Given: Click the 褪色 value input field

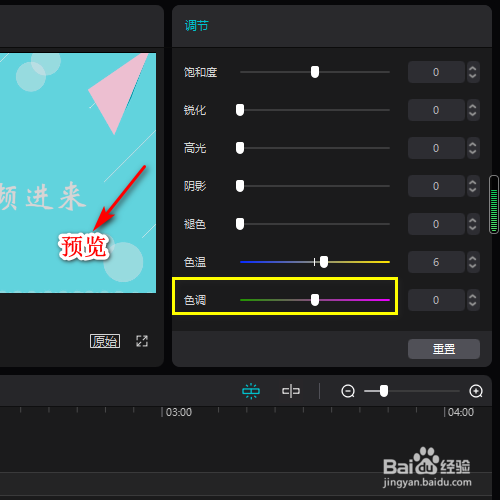Looking at the screenshot, I should [436, 224].
